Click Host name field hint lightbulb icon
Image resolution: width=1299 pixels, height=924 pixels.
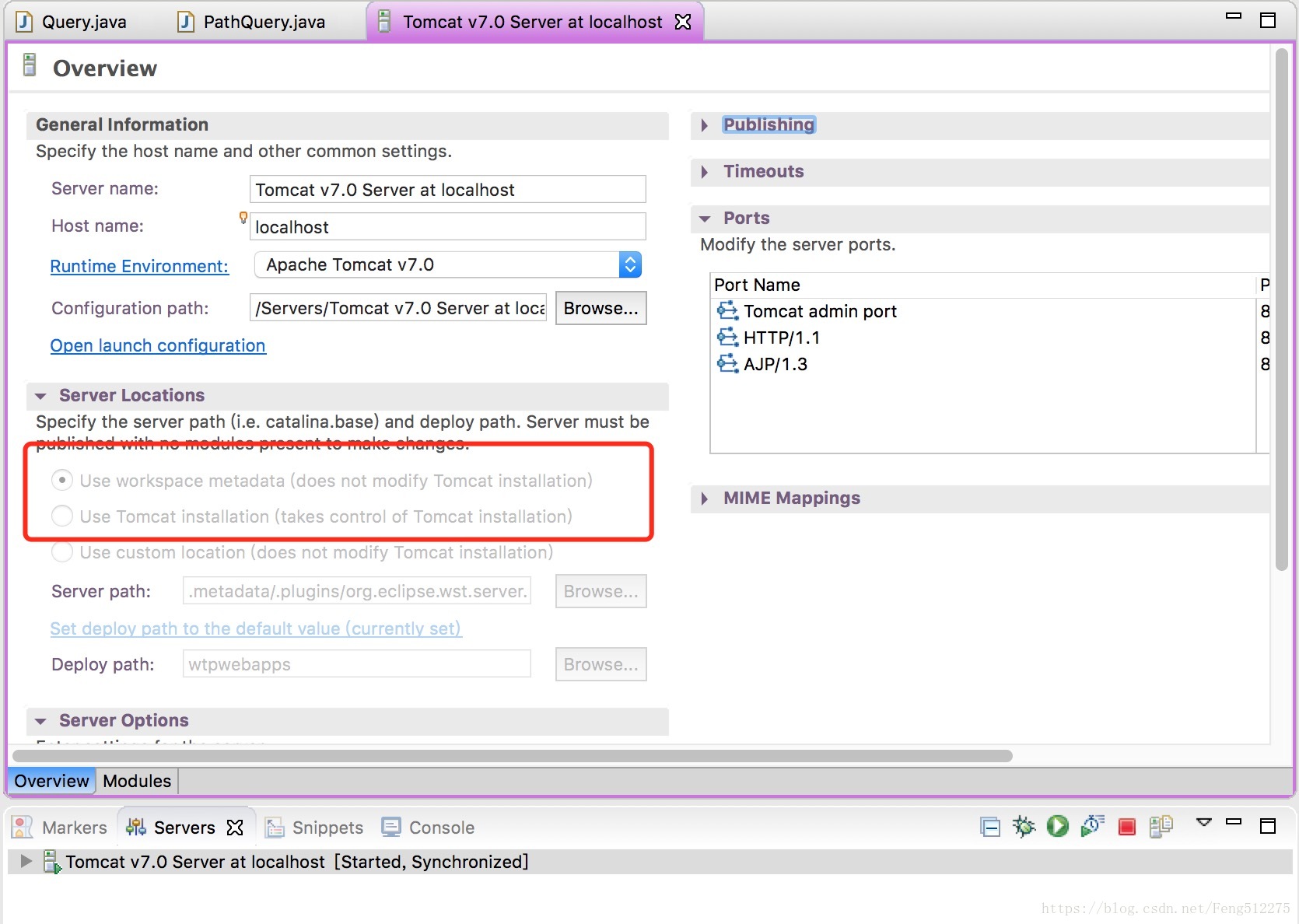pyautogui.click(x=243, y=218)
